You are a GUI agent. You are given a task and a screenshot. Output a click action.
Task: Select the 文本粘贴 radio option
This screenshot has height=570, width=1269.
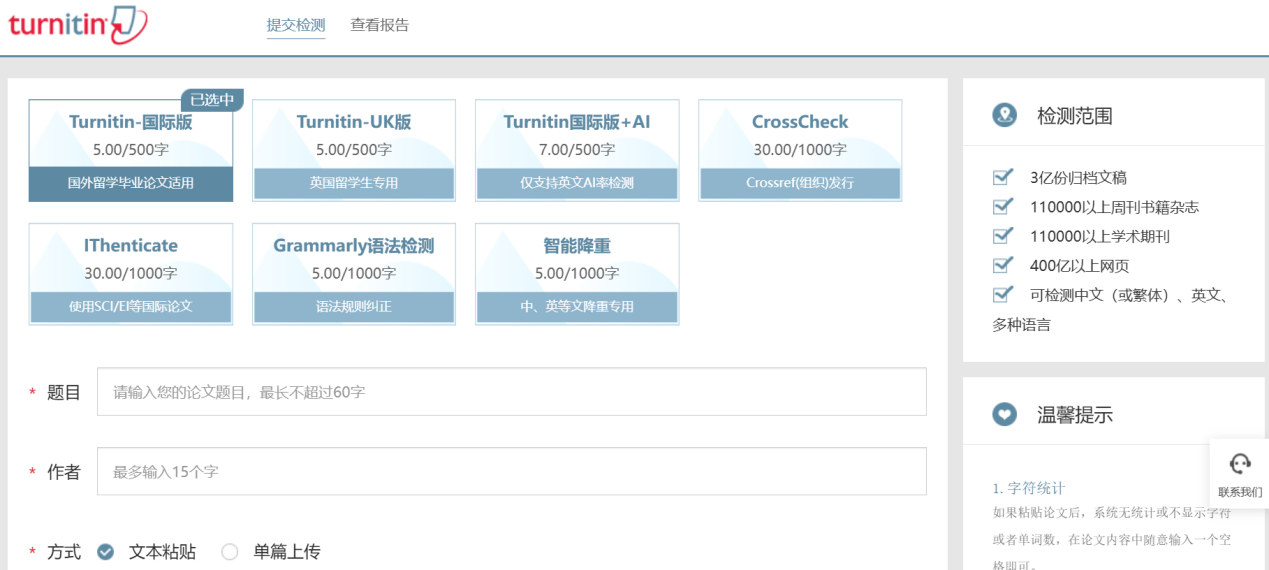tap(106, 552)
